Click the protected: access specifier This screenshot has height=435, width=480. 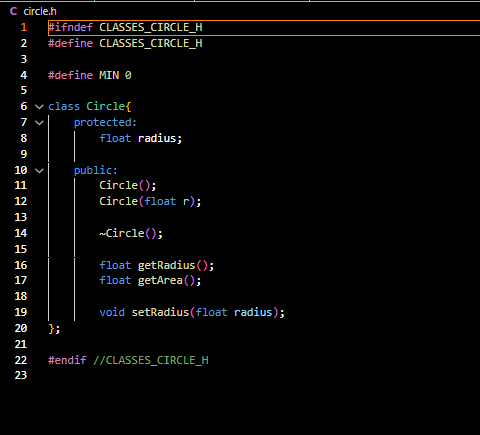tap(105, 123)
